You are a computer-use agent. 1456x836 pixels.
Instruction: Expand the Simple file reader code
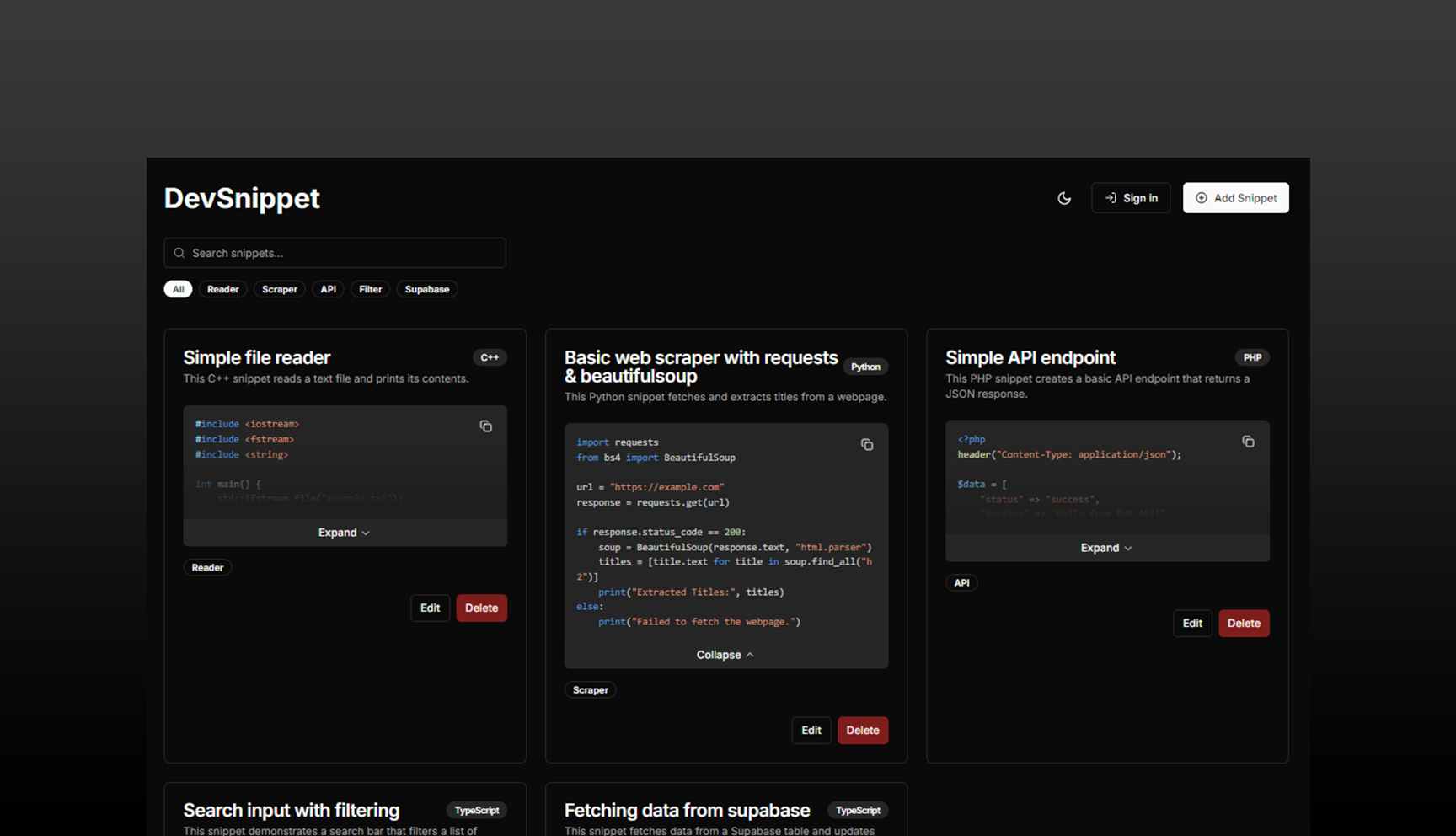click(x=345, y=533)
